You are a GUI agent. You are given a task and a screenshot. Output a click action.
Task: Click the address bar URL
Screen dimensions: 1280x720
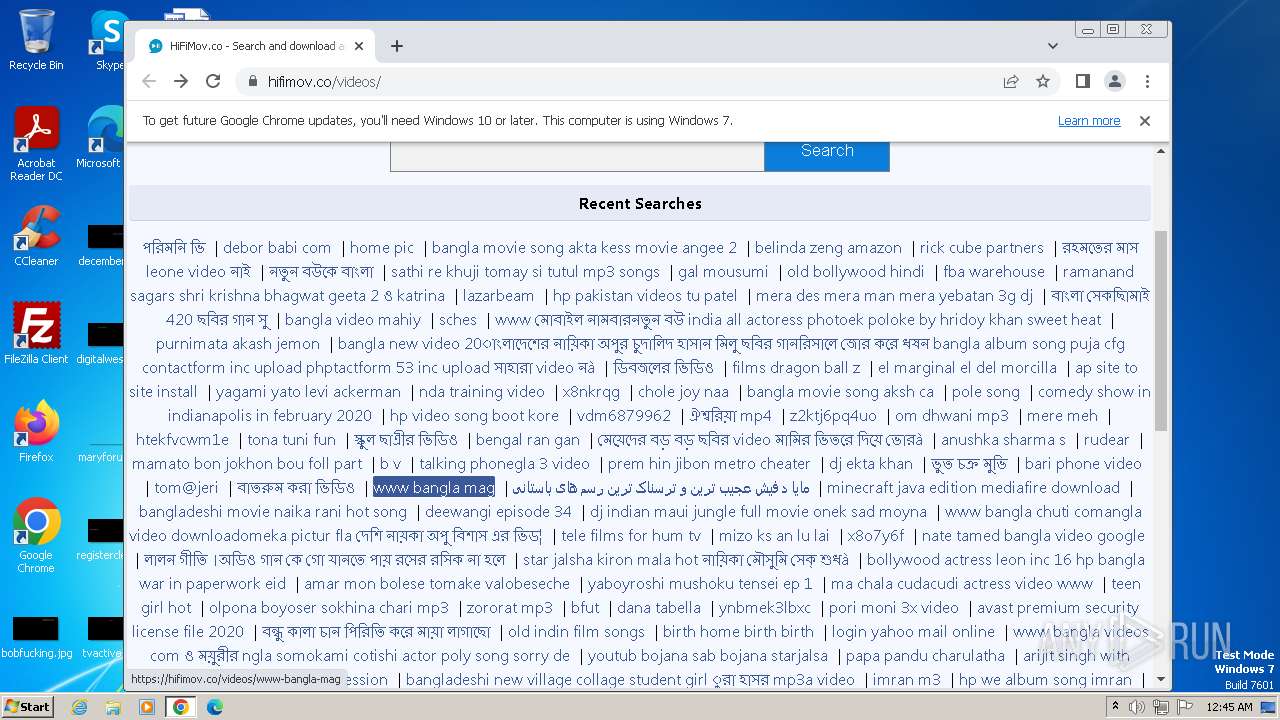click(324, 82)
